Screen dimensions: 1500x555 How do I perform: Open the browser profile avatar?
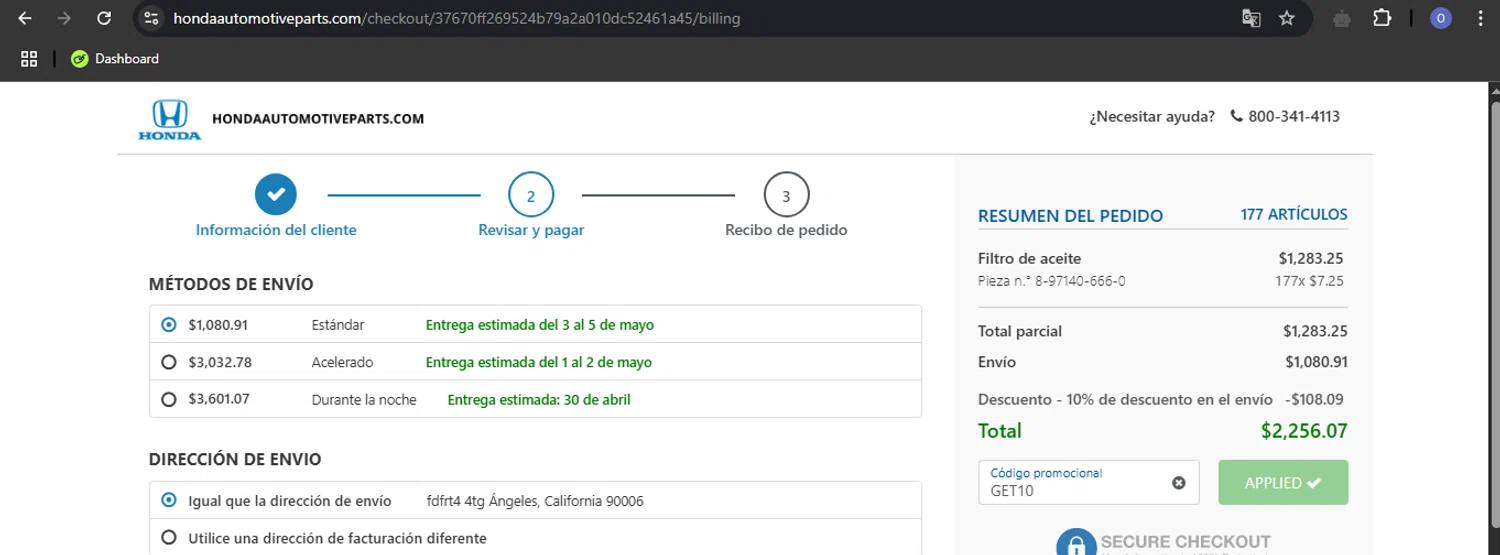point(1441,18)
